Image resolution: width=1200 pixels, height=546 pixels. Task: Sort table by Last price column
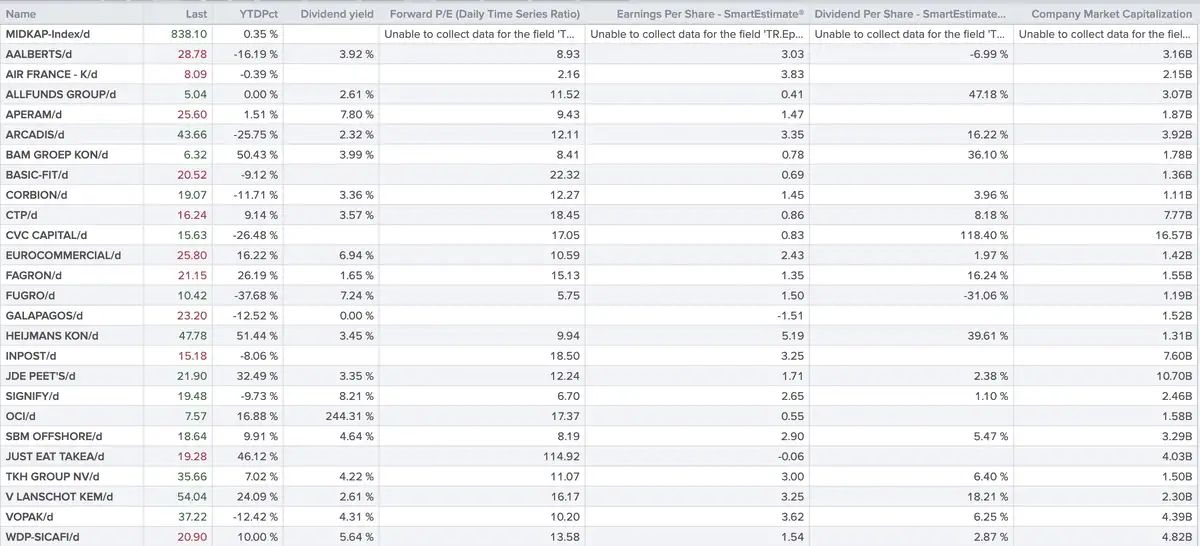[197, 14]
